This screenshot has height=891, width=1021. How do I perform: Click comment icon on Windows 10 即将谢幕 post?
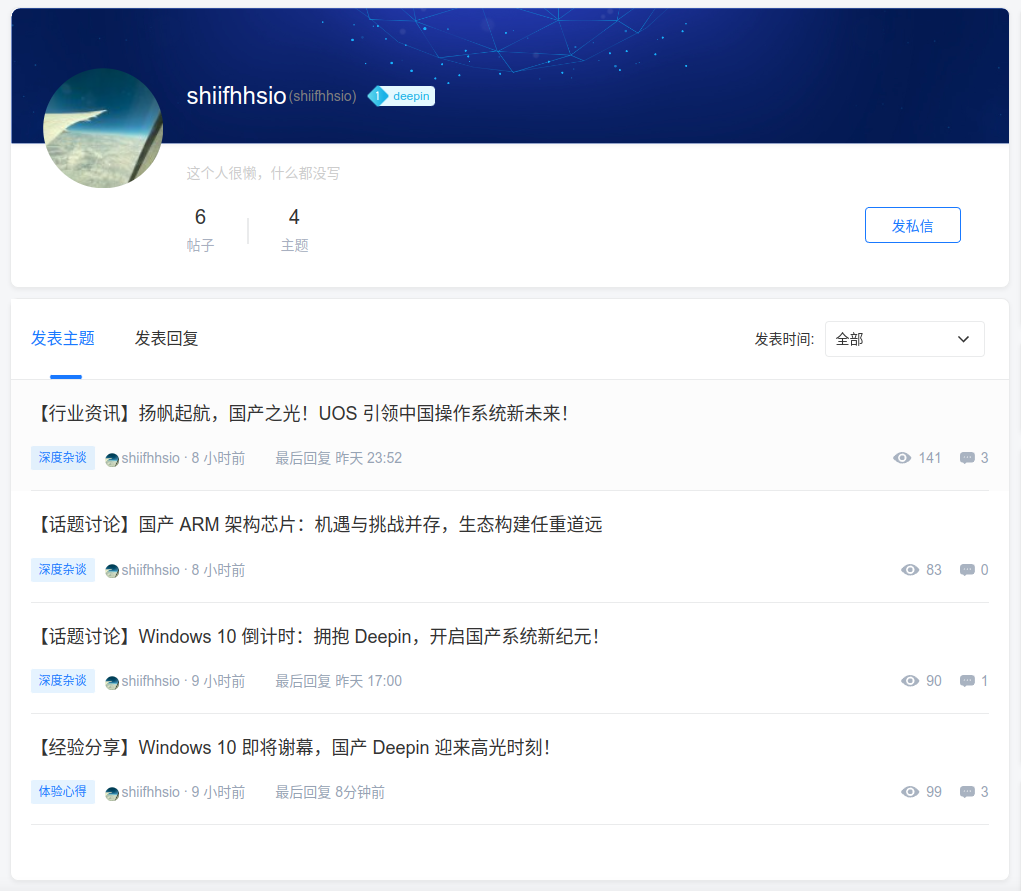(967, 792)
